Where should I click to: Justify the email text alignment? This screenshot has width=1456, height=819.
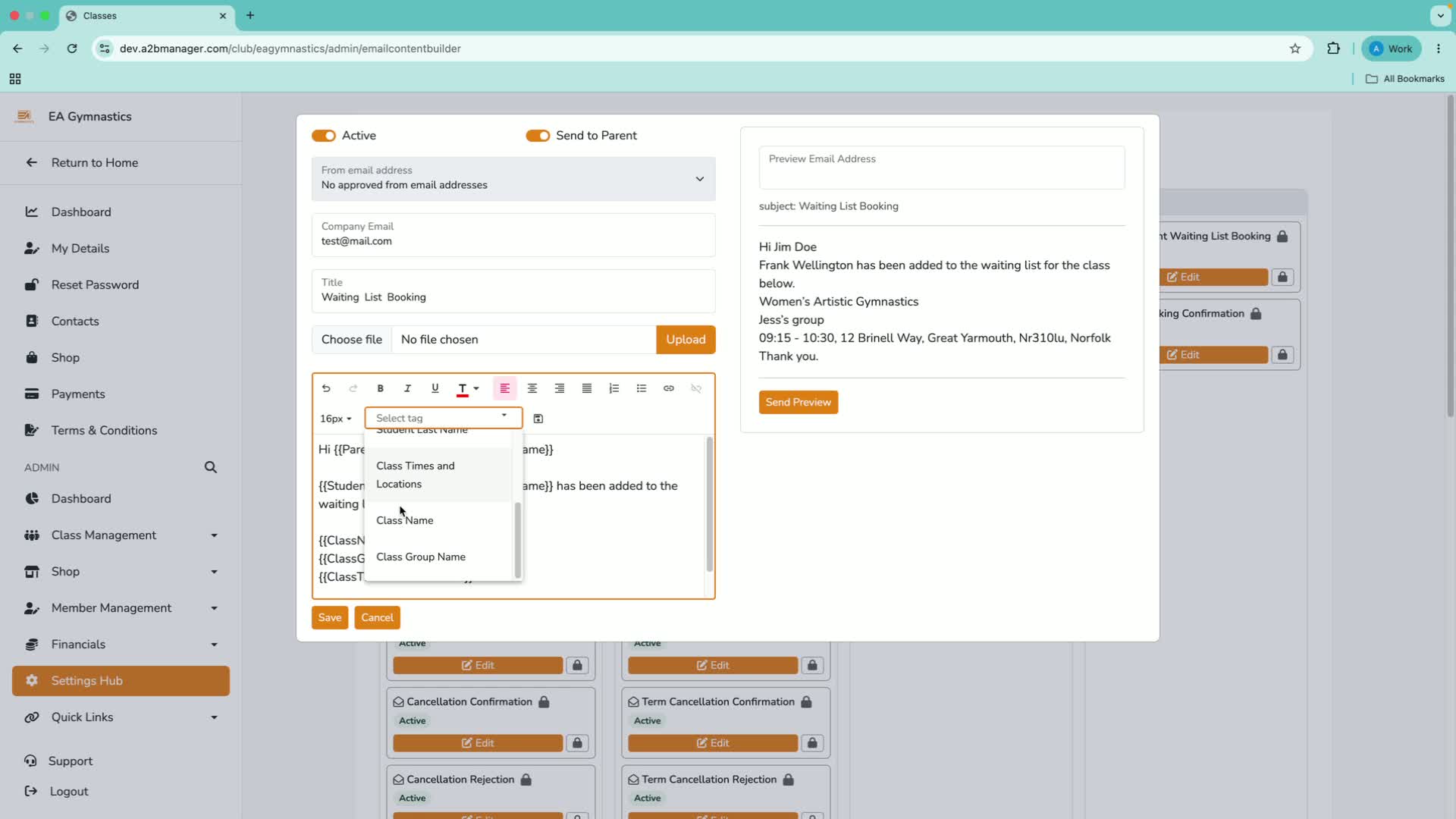(587, 388)
